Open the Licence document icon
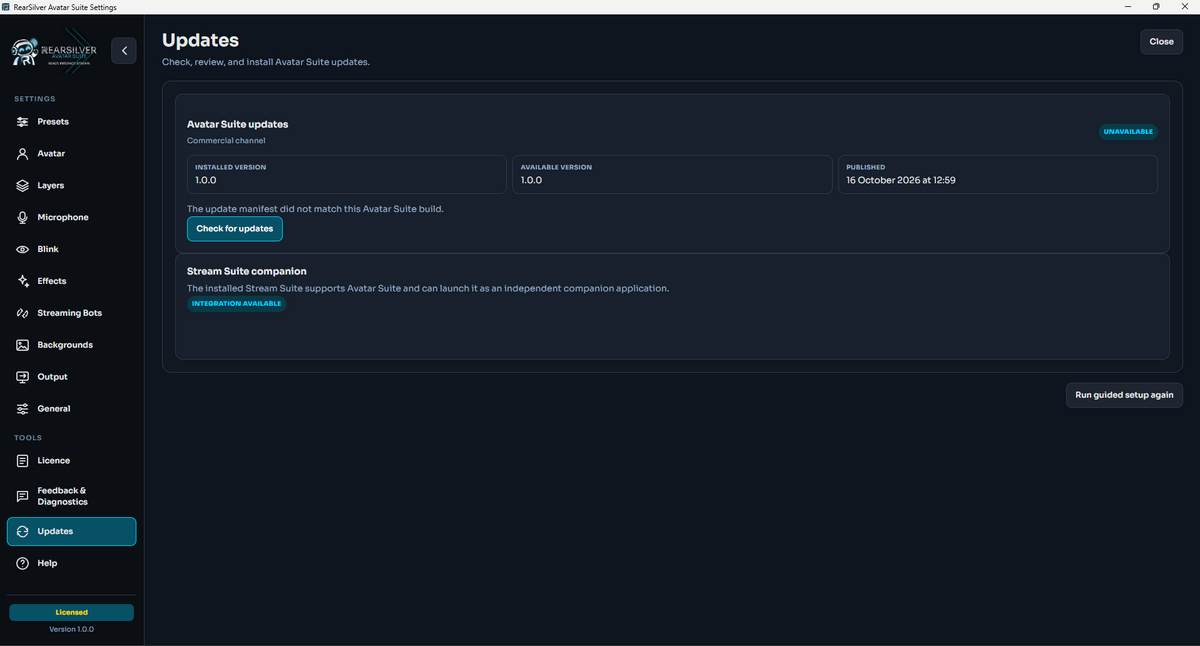Image resolution: width=1200 pixels, height=646 pixels. (23, 461)
